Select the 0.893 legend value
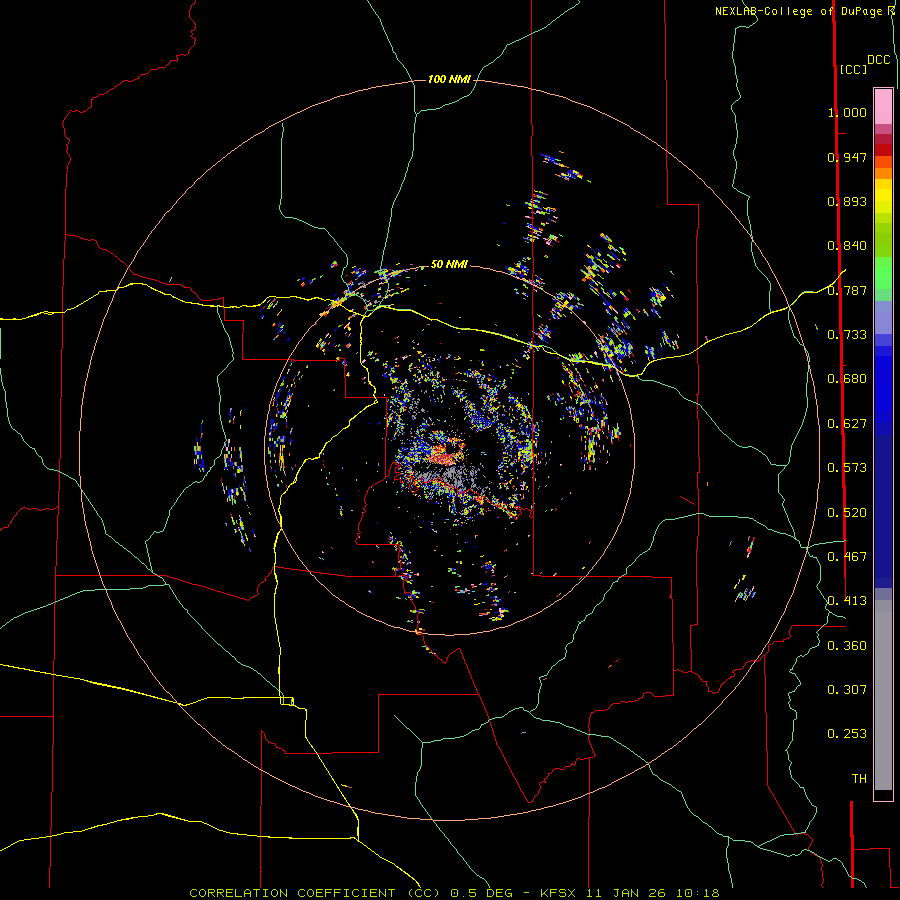 coord(847,201)
